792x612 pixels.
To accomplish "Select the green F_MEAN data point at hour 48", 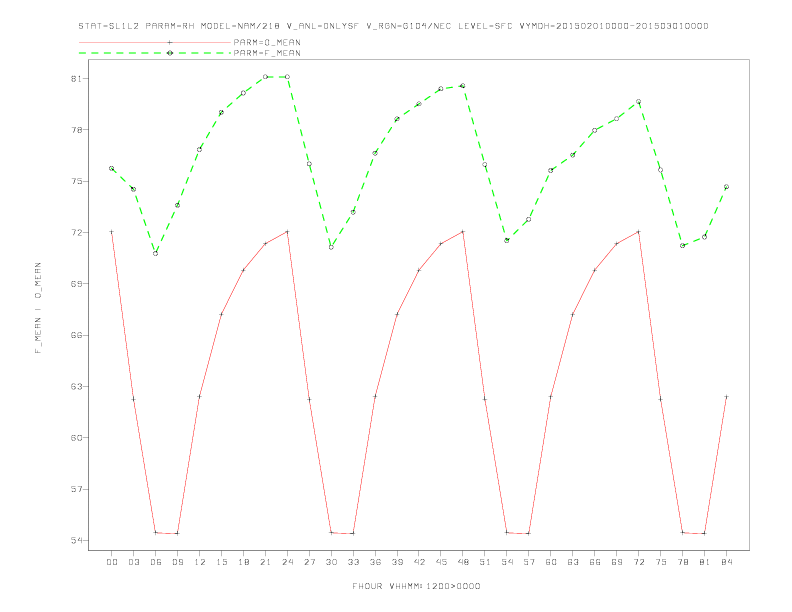I will pos(463,86).
